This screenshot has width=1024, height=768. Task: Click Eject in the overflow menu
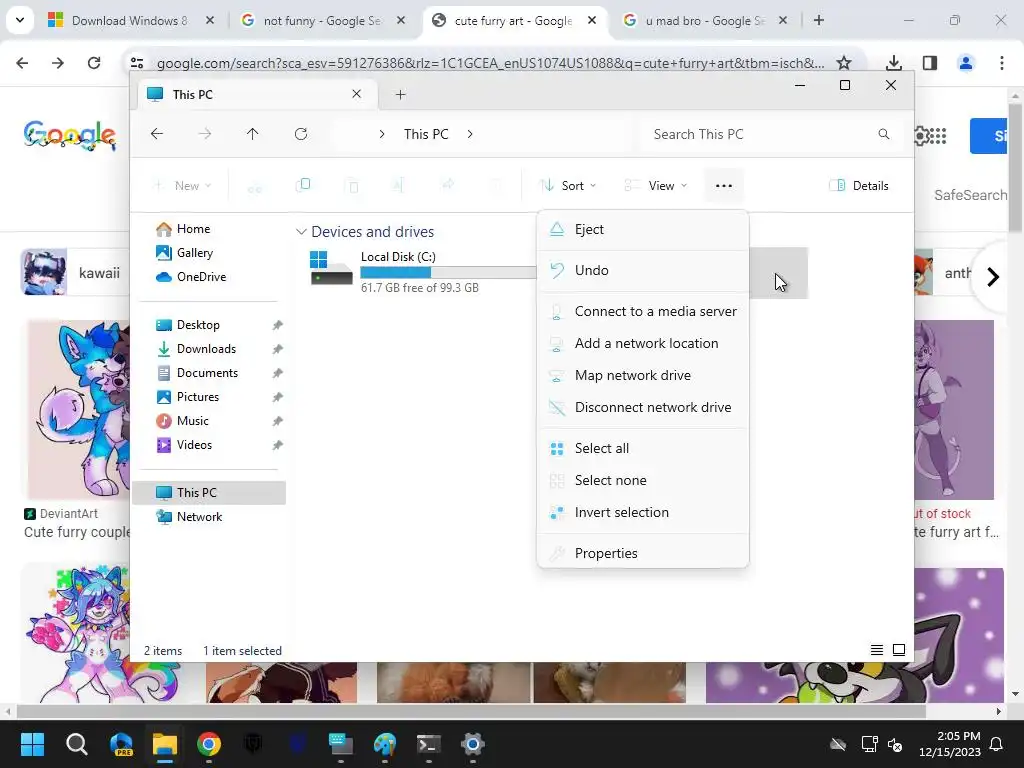tap(642, 229)
